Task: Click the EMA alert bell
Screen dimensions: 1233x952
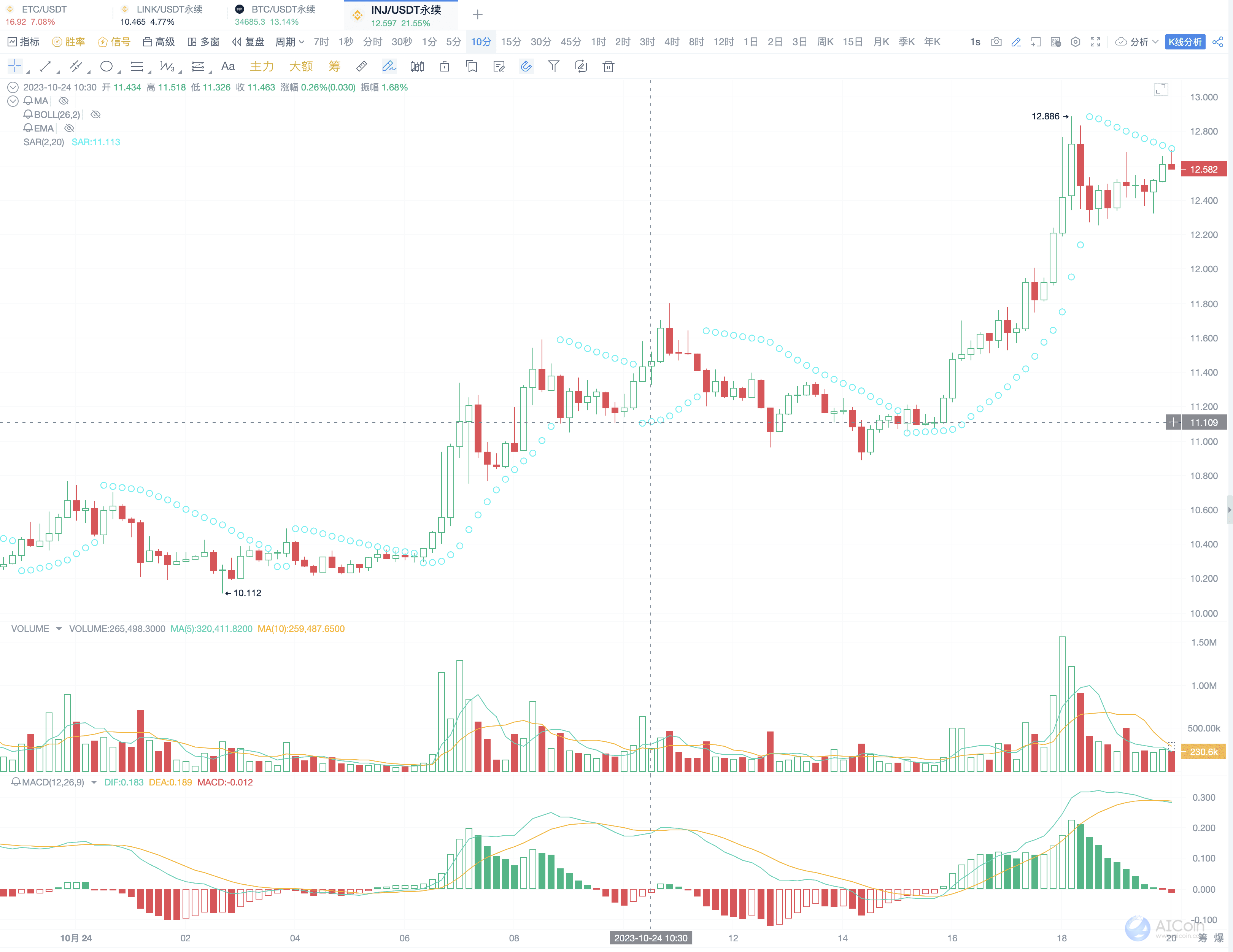Action: 28,128
